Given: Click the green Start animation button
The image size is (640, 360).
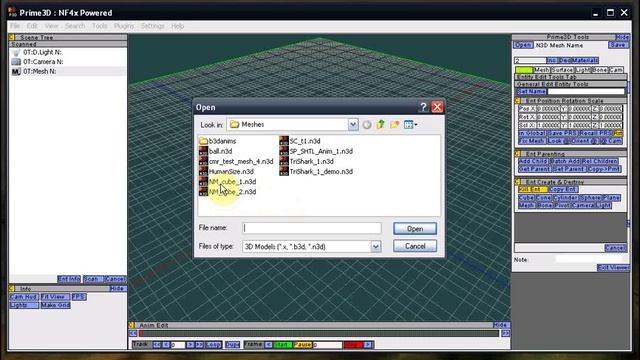Looking at the screenshot, I should tap(282, 345).
